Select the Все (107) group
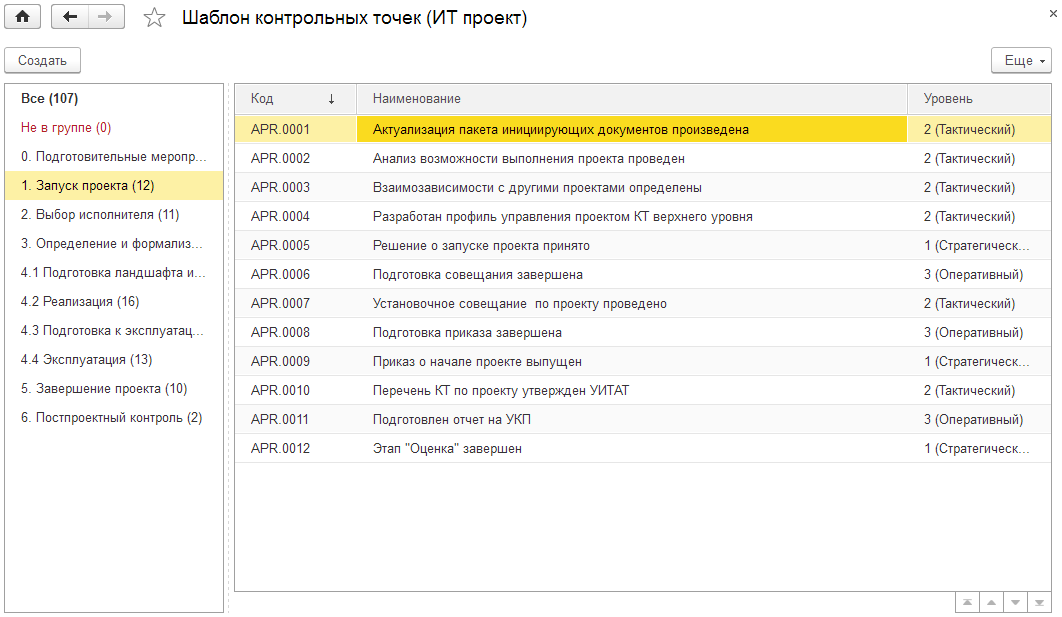1062x617 pixels. point(50,99)
